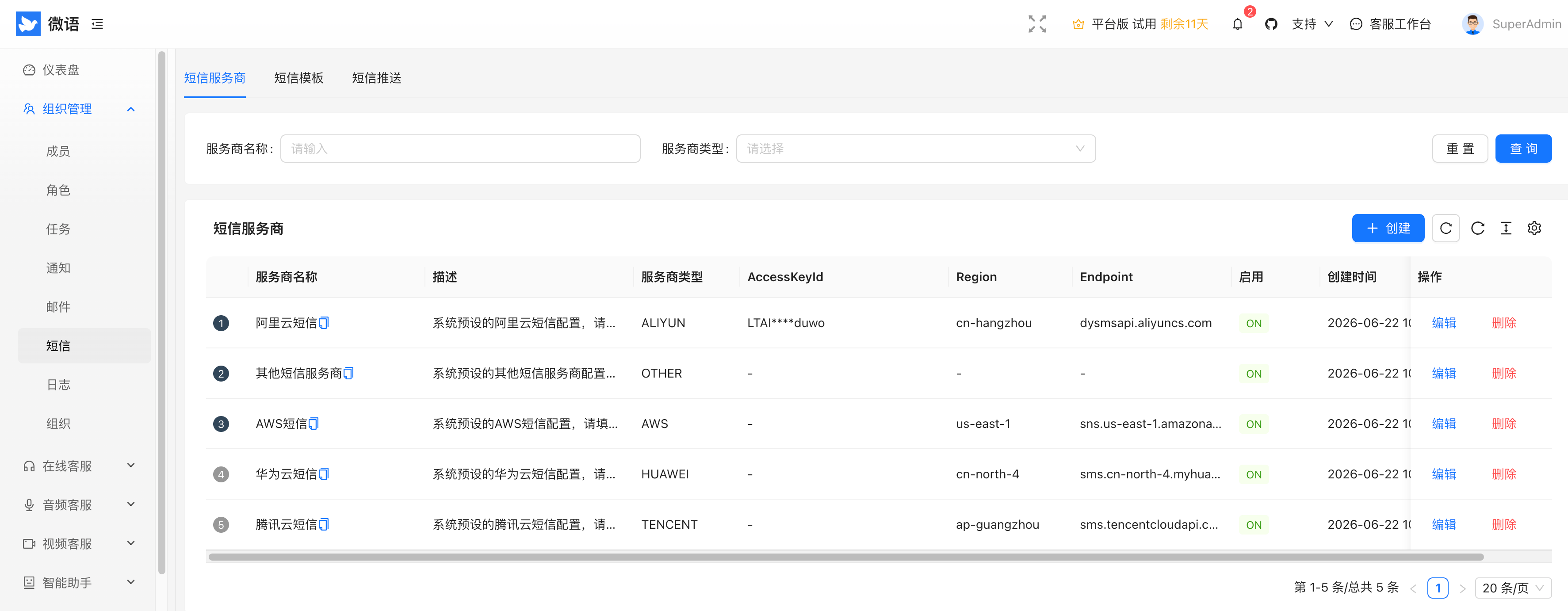This screenshot has width=1568, height=611.
Task: Click the 重置 reset button
Action: click(x=1460, y=149)
